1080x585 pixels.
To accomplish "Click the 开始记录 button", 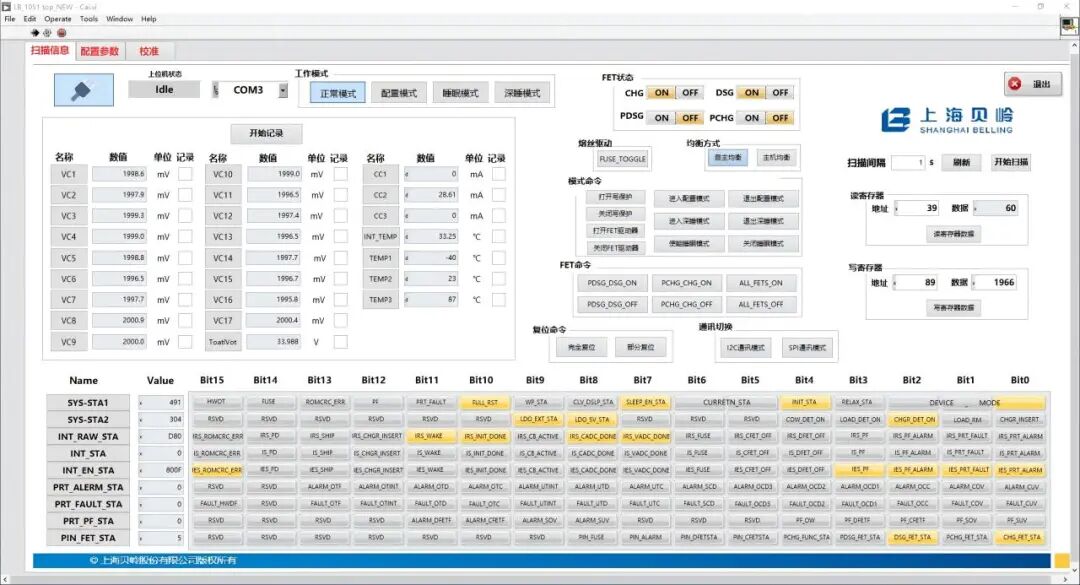I will coord(266,133).
